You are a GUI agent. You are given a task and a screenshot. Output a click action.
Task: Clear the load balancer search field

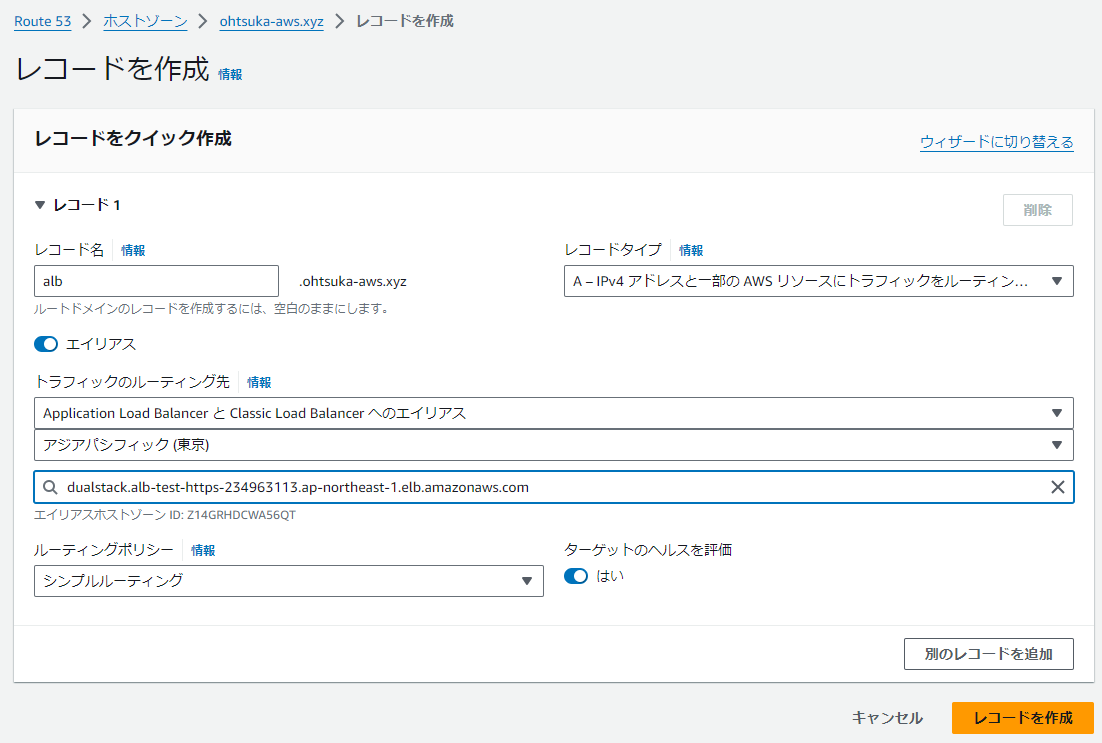[x=1057, y=487]
